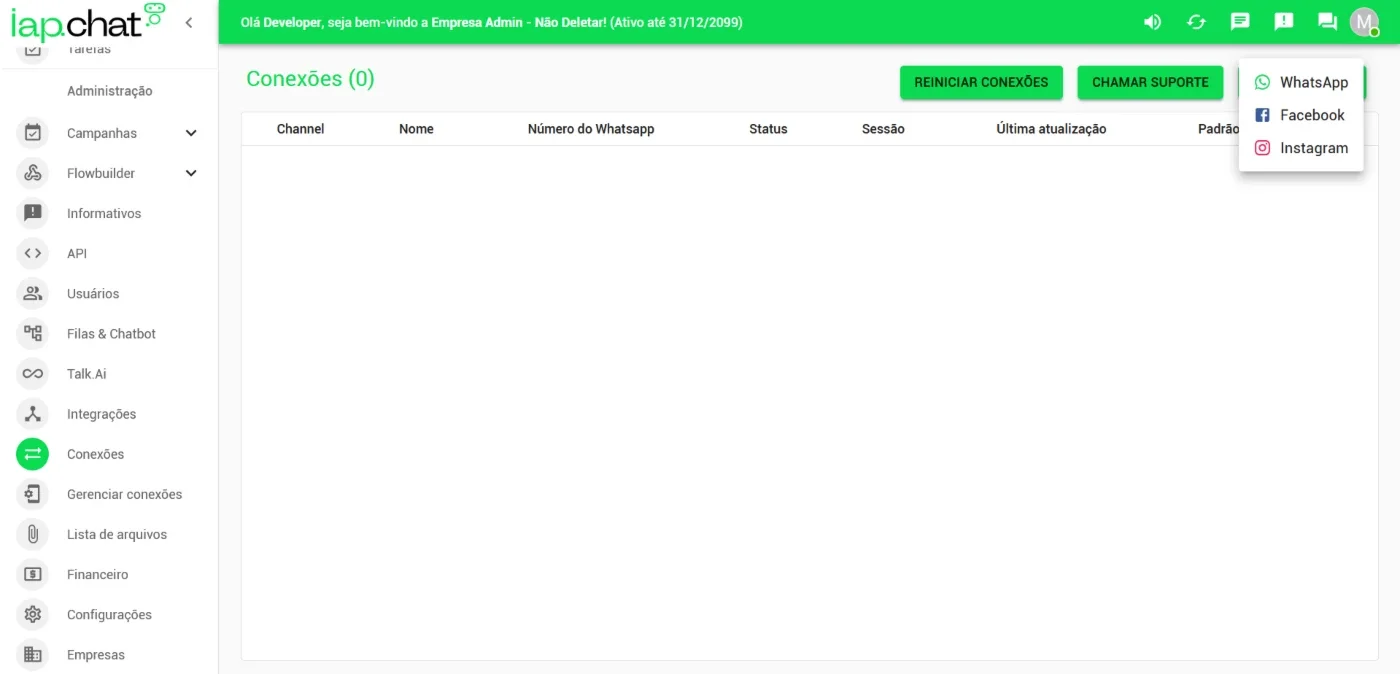
Task: Open Usuários in the sidebar
Action: coord(93,293)
